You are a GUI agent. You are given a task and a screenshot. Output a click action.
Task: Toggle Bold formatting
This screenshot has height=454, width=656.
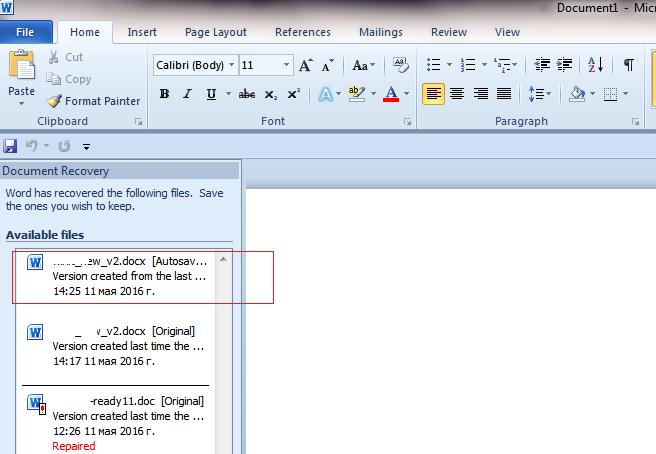(x=164, y=95)
